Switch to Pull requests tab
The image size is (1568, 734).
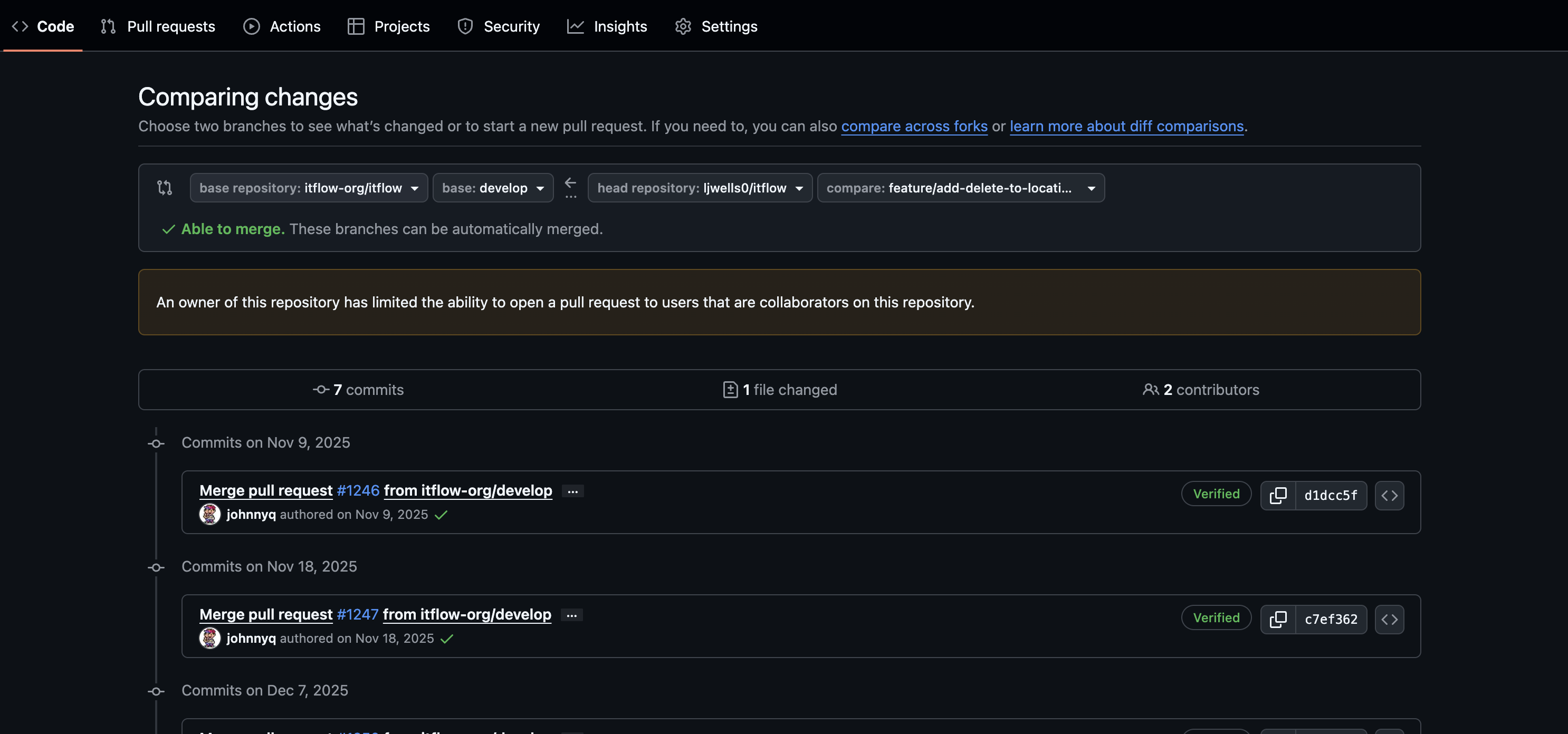click(x=158, y=26)
